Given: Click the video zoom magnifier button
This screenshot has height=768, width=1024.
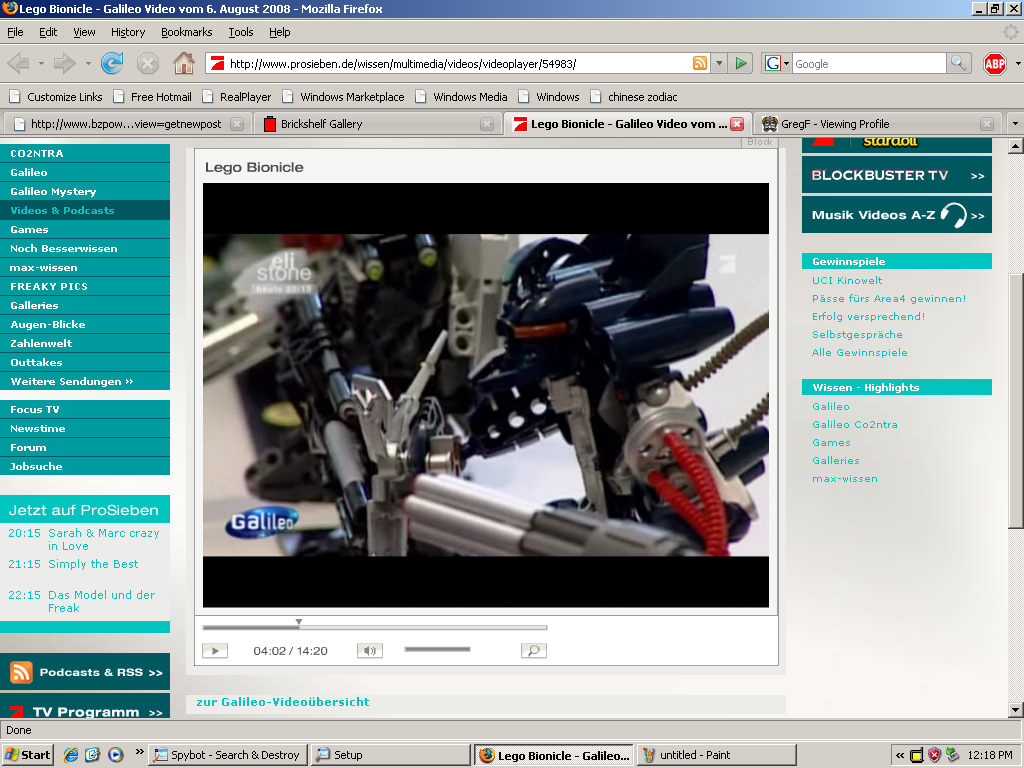Looking at the screenshot, I should pyautogui.click(x=534, y=650).
